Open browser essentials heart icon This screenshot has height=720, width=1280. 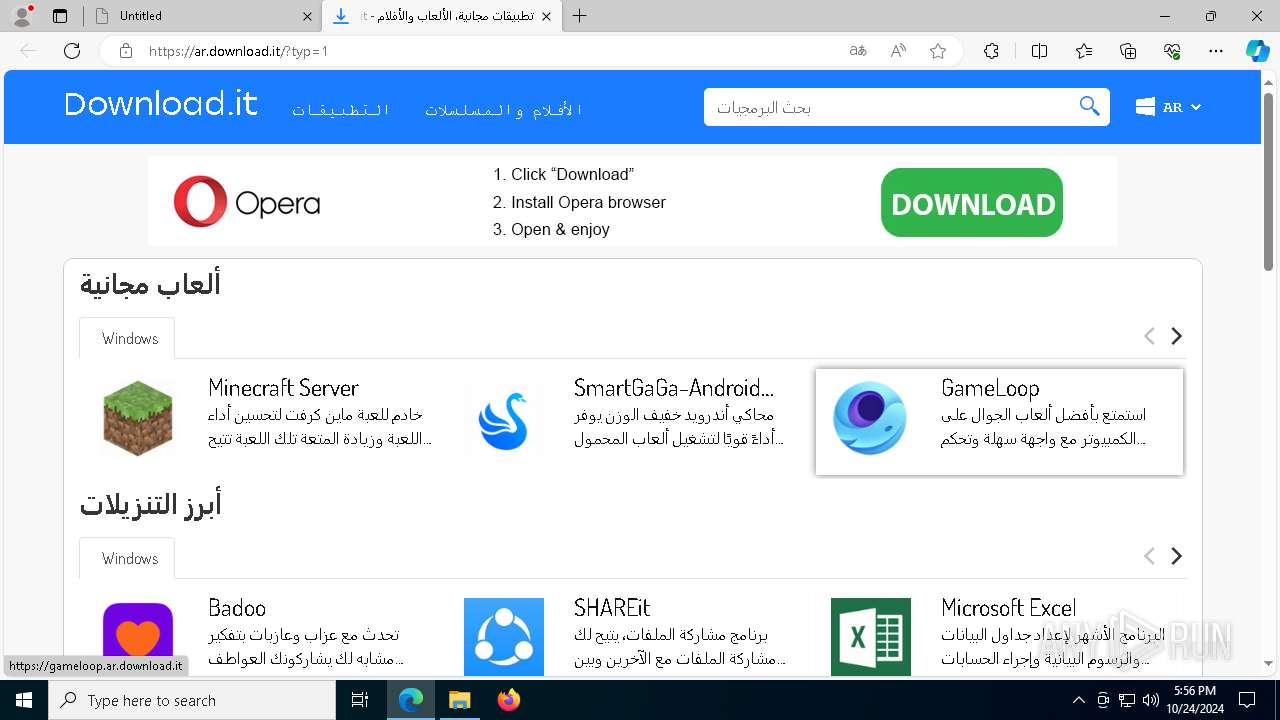[1172, 51]
